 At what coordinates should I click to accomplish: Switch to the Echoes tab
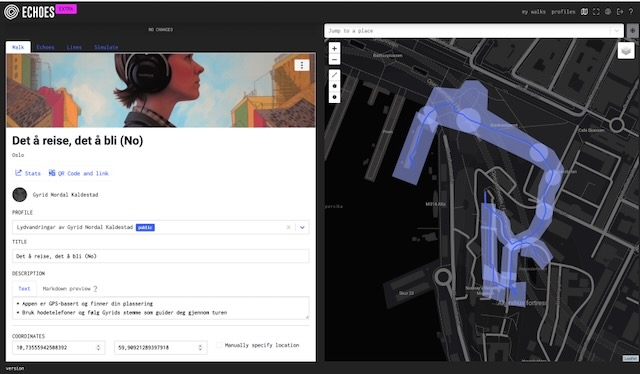pos(45,47)
